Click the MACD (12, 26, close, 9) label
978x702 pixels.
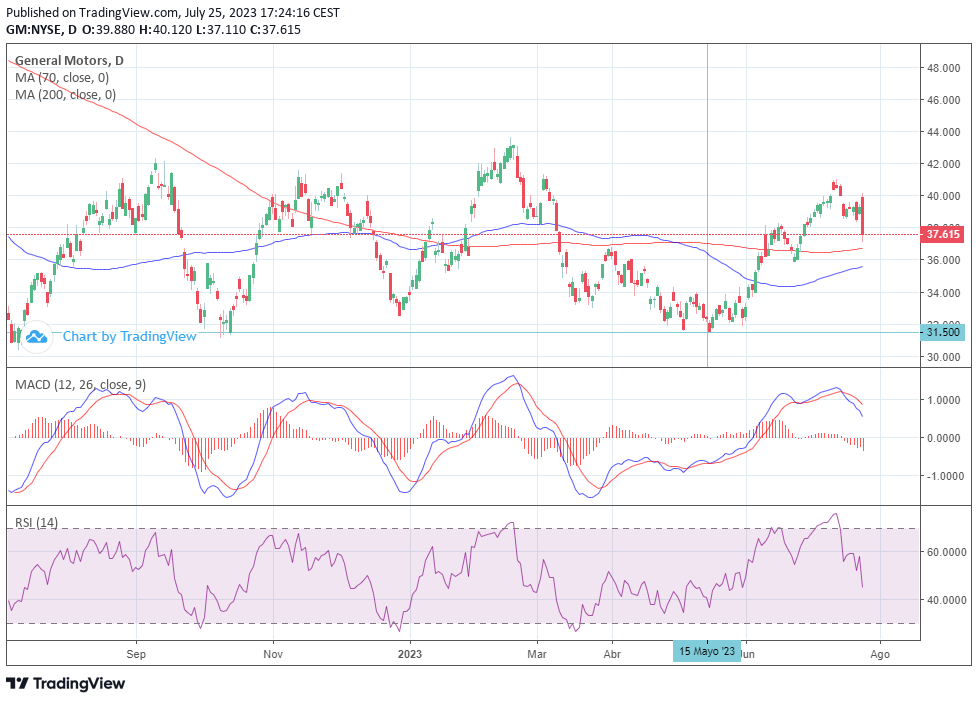[80, 384]
